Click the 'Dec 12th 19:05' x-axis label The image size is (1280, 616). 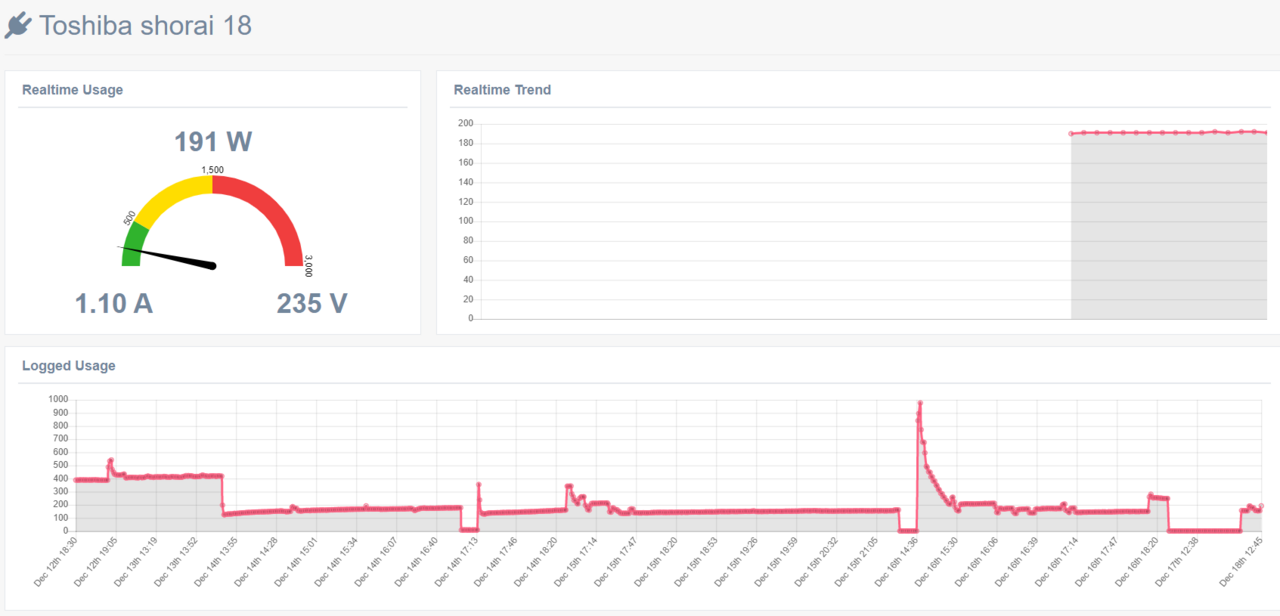click(x=96, y=562)
